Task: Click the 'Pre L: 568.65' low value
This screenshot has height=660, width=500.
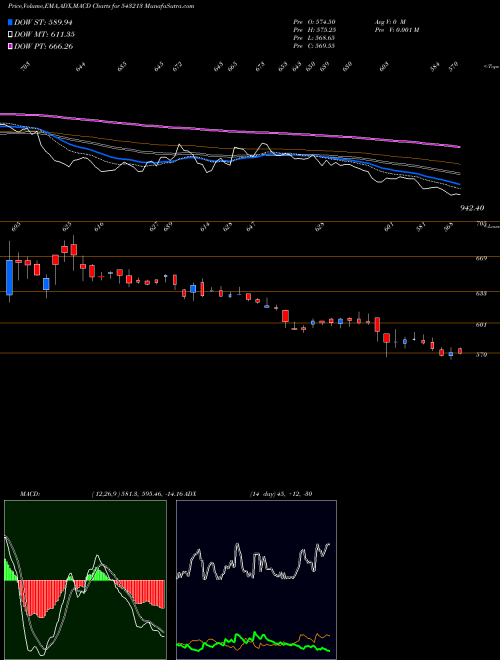Action: 314,38
